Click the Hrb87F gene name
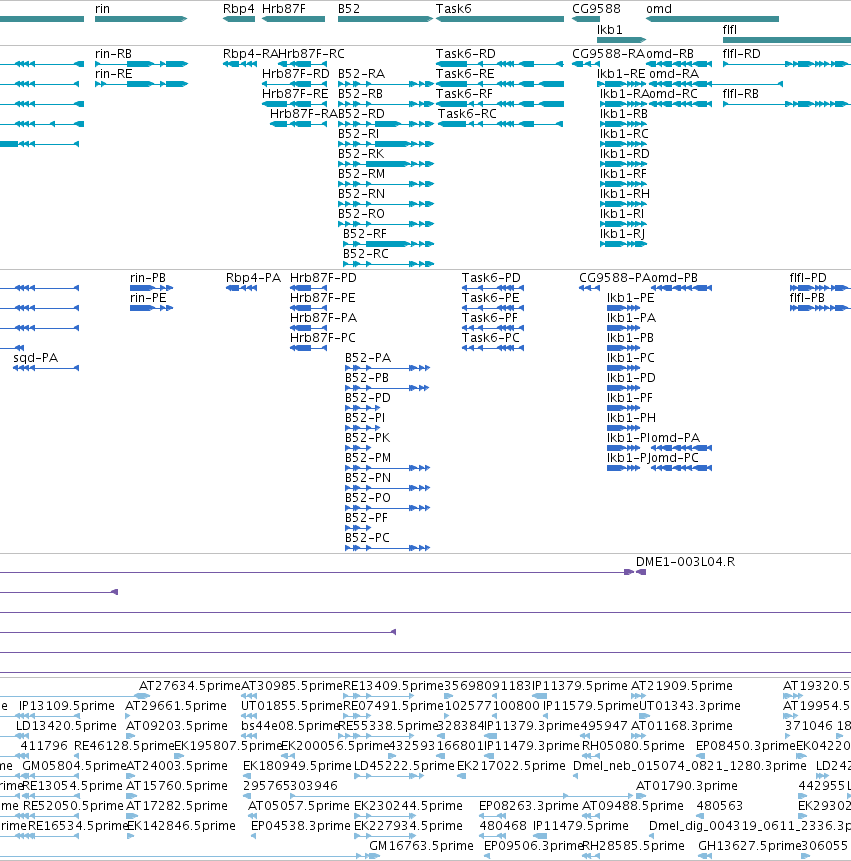Viewport: 851px width, 861px height. (x=283, y=9)
